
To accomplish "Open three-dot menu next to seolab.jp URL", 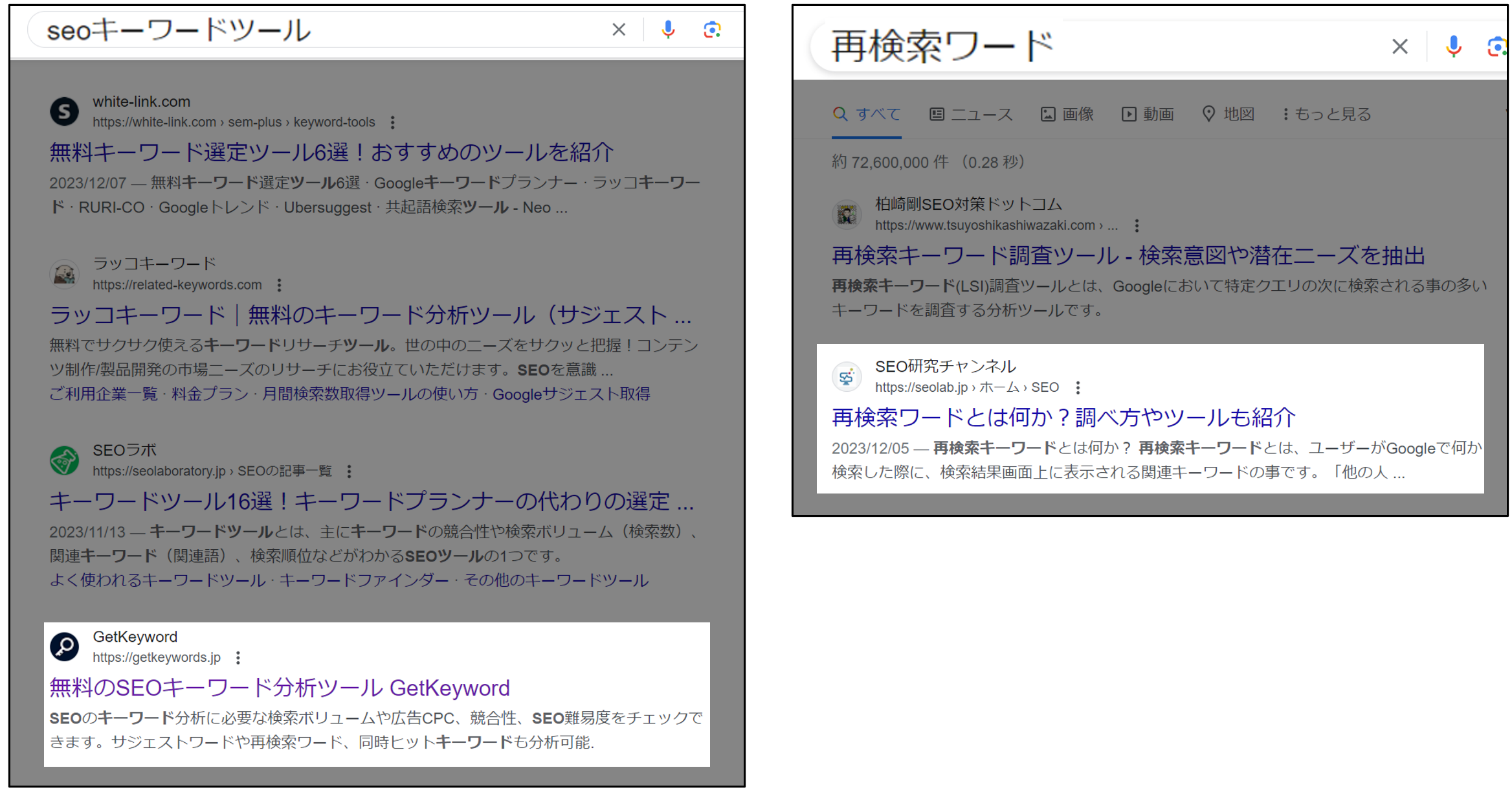I will point(1078,388).
